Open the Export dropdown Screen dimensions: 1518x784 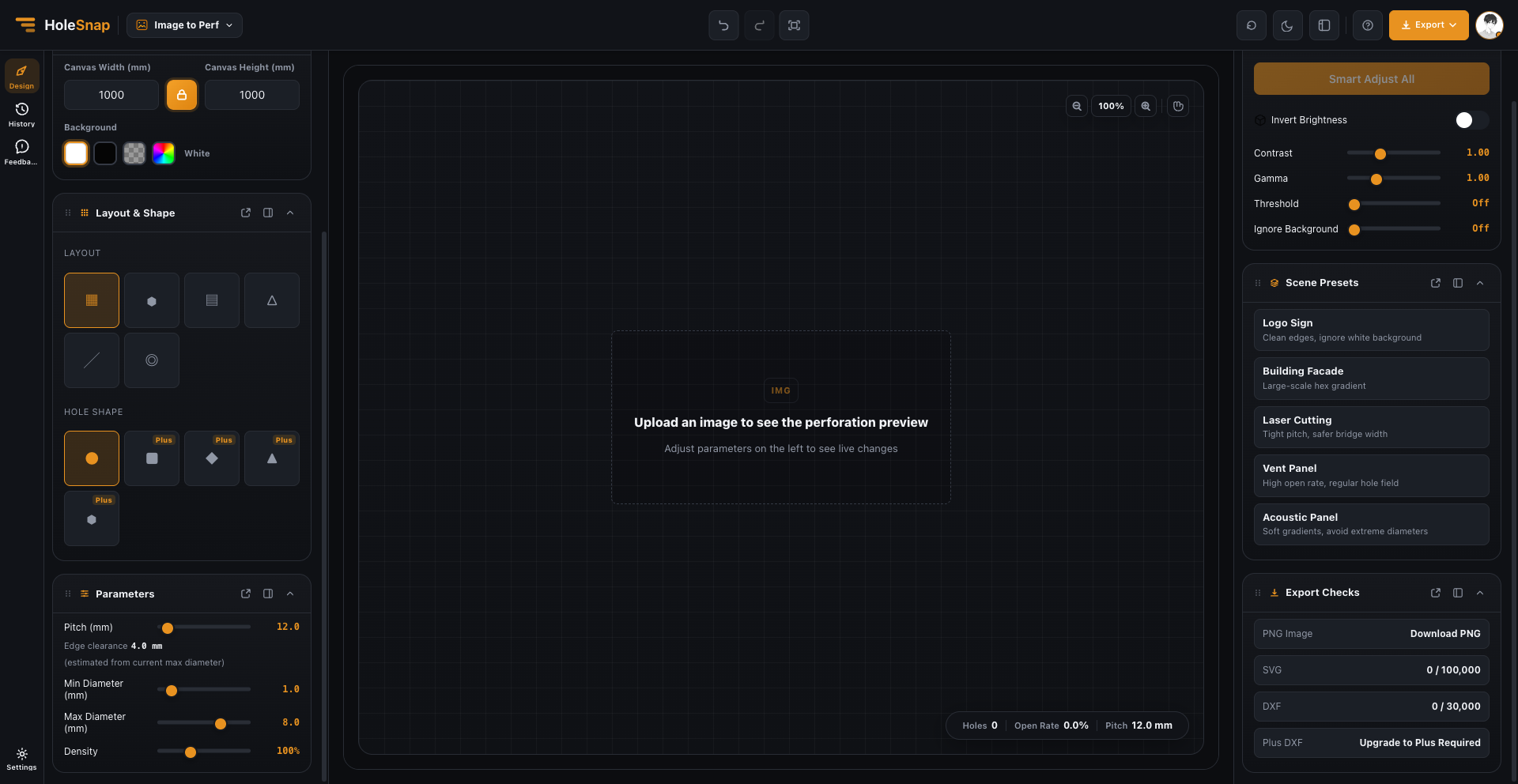pyautogui.click(x=1429, y=25)
